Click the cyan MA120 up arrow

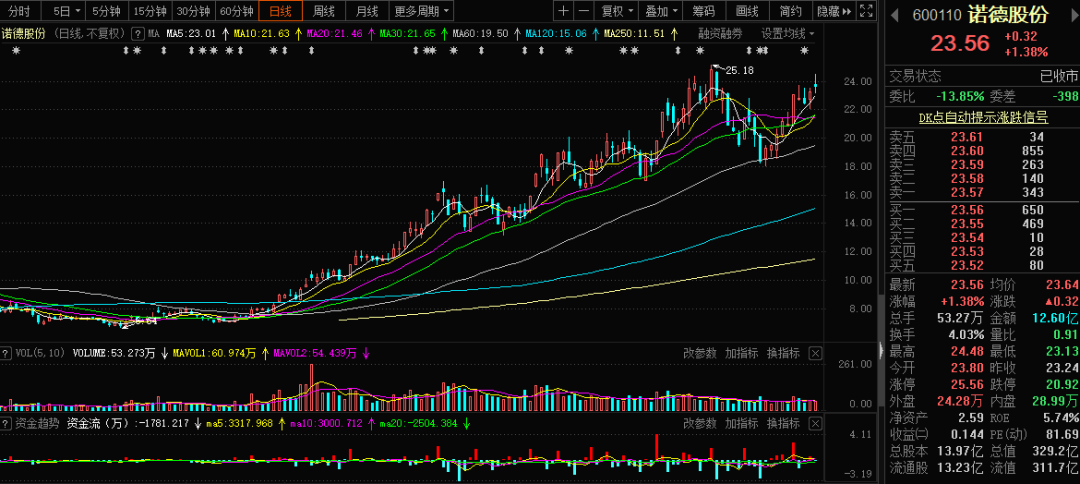(x=595, y=33)
